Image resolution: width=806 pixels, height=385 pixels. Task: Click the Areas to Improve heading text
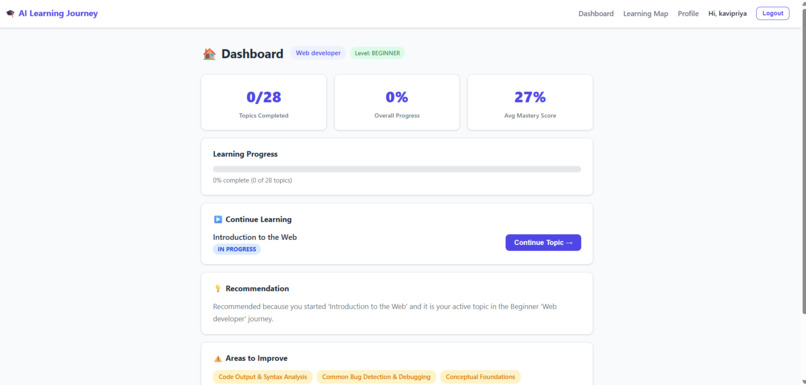coord(257,359)
